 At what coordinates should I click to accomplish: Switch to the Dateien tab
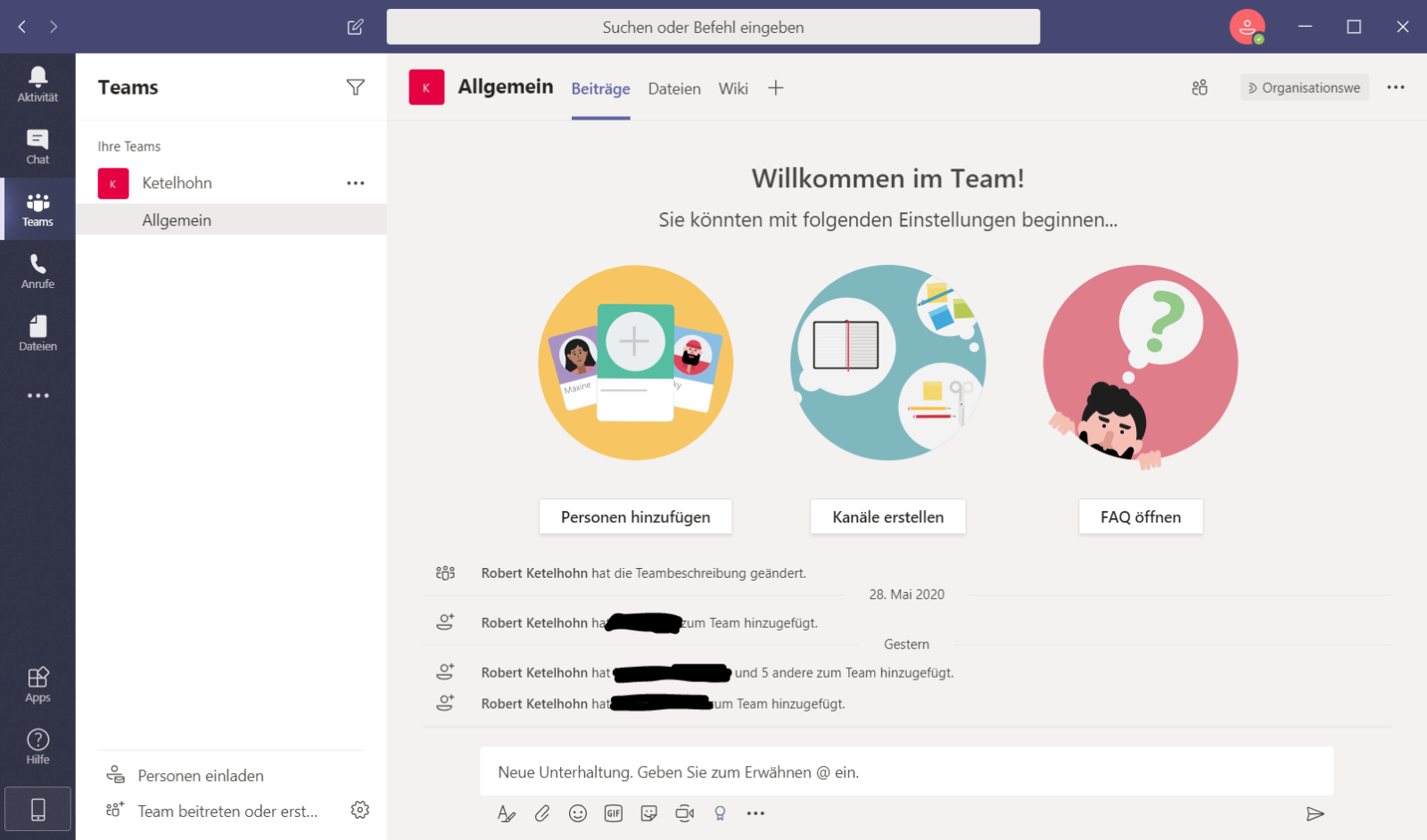(x=674, y=88)
